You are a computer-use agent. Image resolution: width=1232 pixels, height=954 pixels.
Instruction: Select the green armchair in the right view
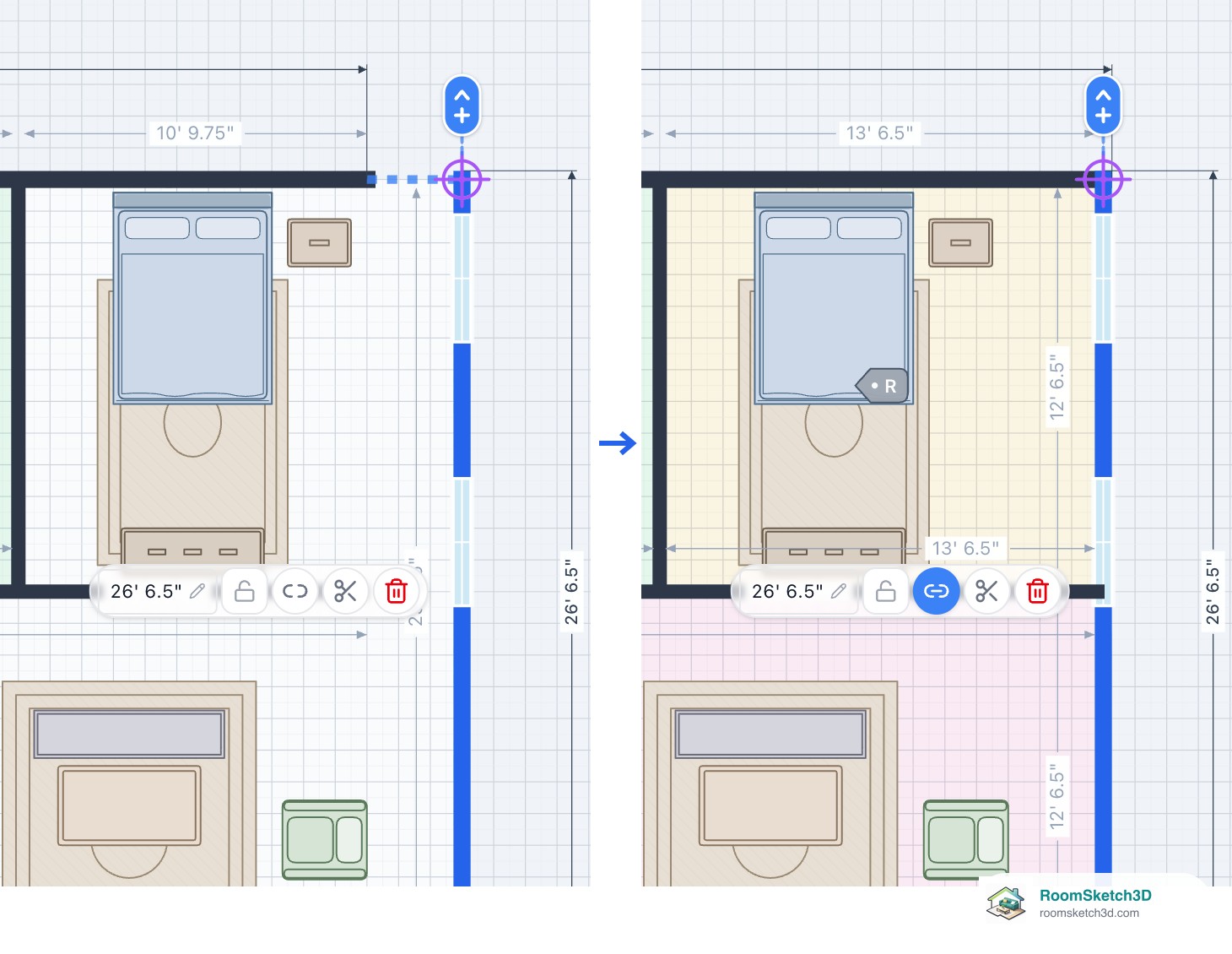point(966,840)
